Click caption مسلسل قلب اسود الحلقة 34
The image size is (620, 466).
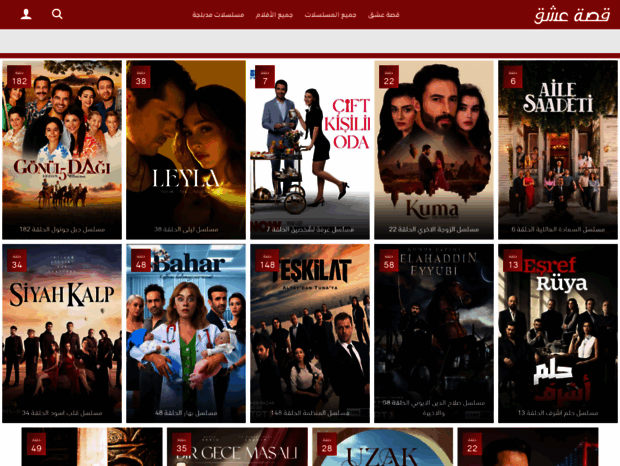(62, 413)
